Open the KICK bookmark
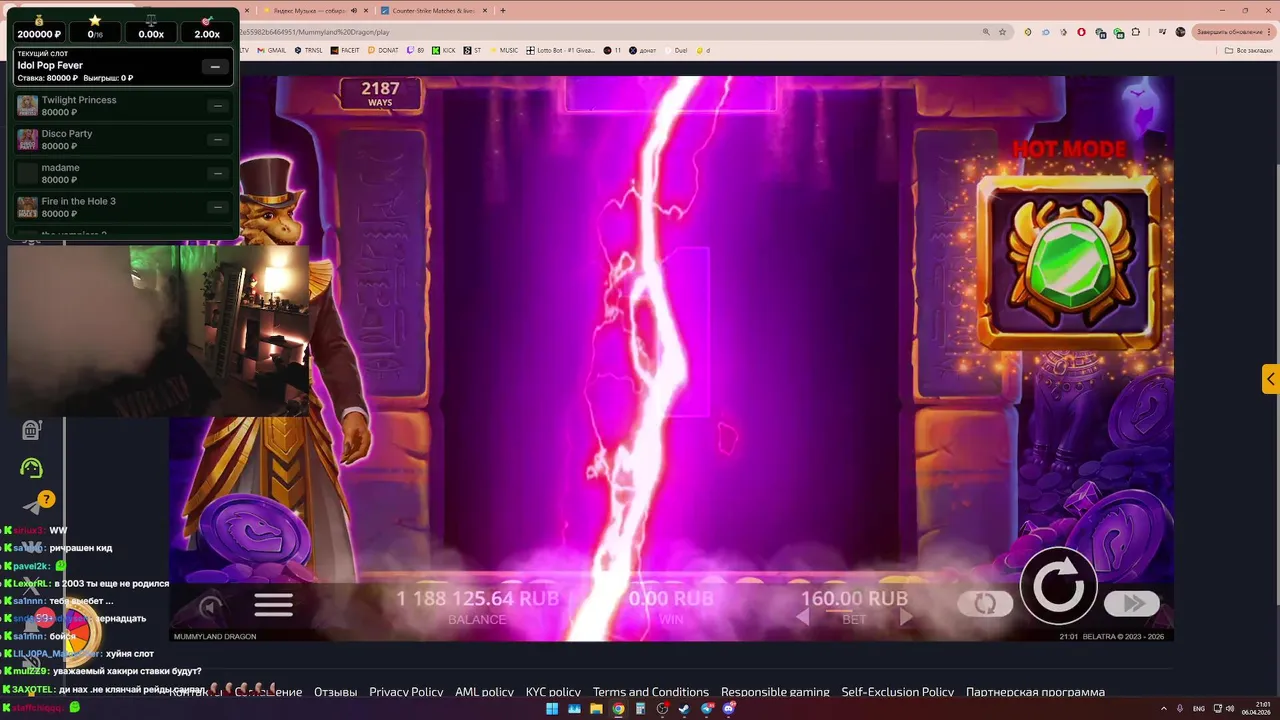This screenshot has height=720, width=1280. click(443, 50)
